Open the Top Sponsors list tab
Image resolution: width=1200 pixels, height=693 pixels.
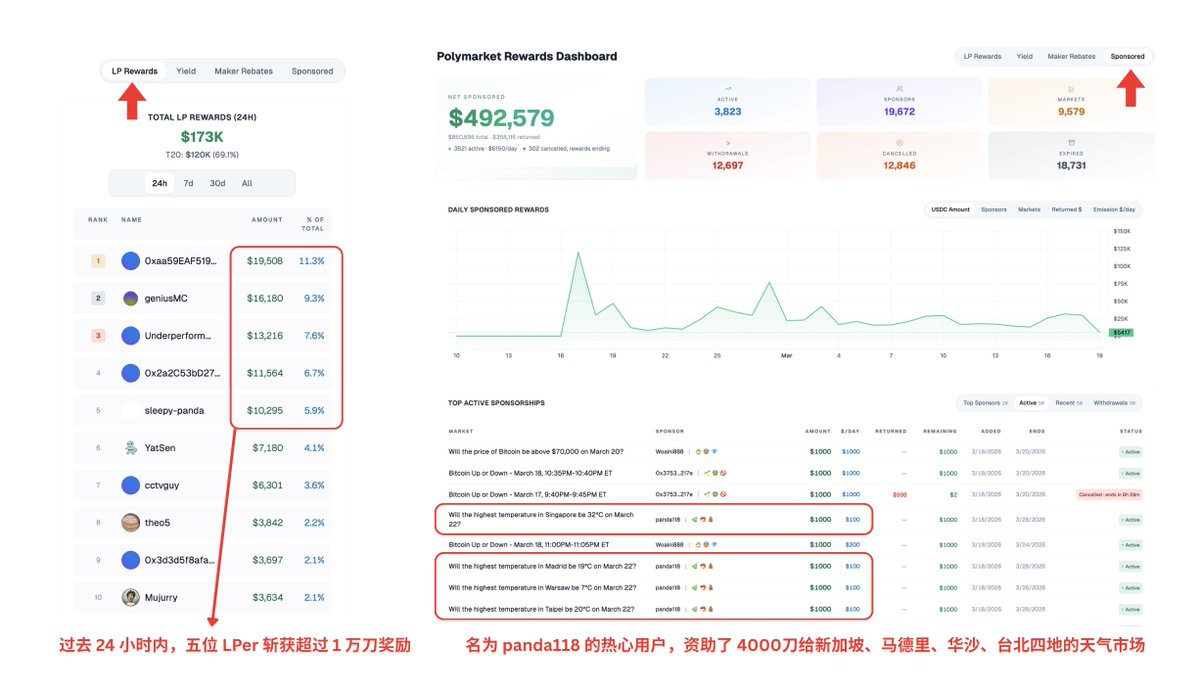point(985,403)
